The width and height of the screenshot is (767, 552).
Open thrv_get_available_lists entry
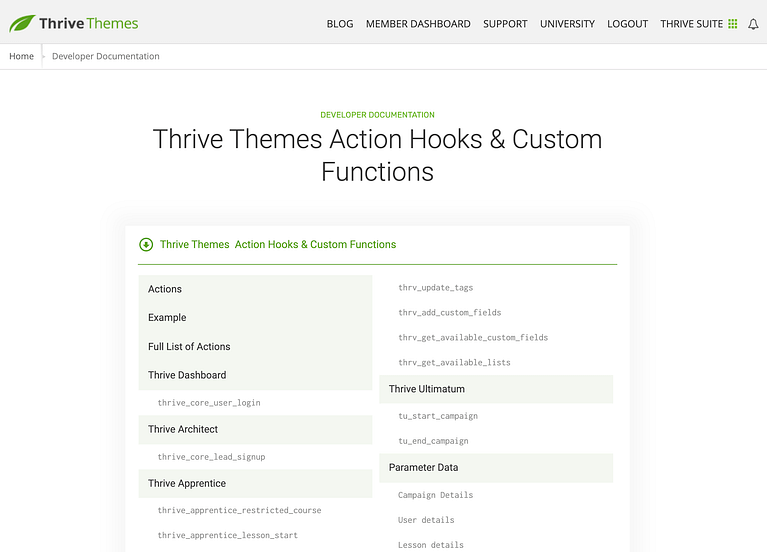[454, 363]
